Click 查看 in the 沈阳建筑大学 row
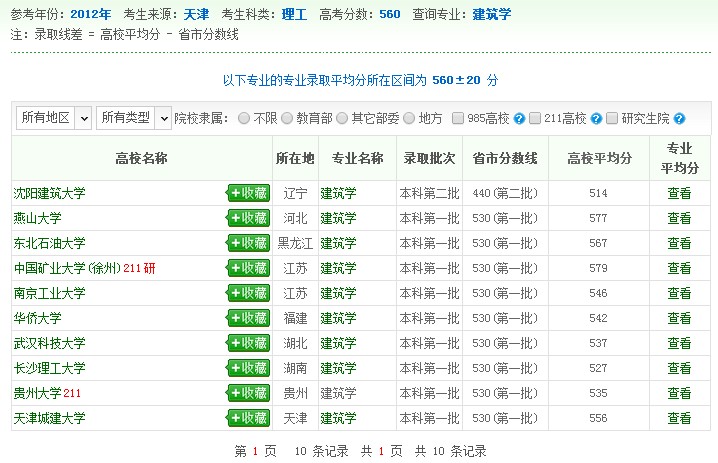Image resolution: width=718 pixels, height=463 pixels. (x=679, y=193)
